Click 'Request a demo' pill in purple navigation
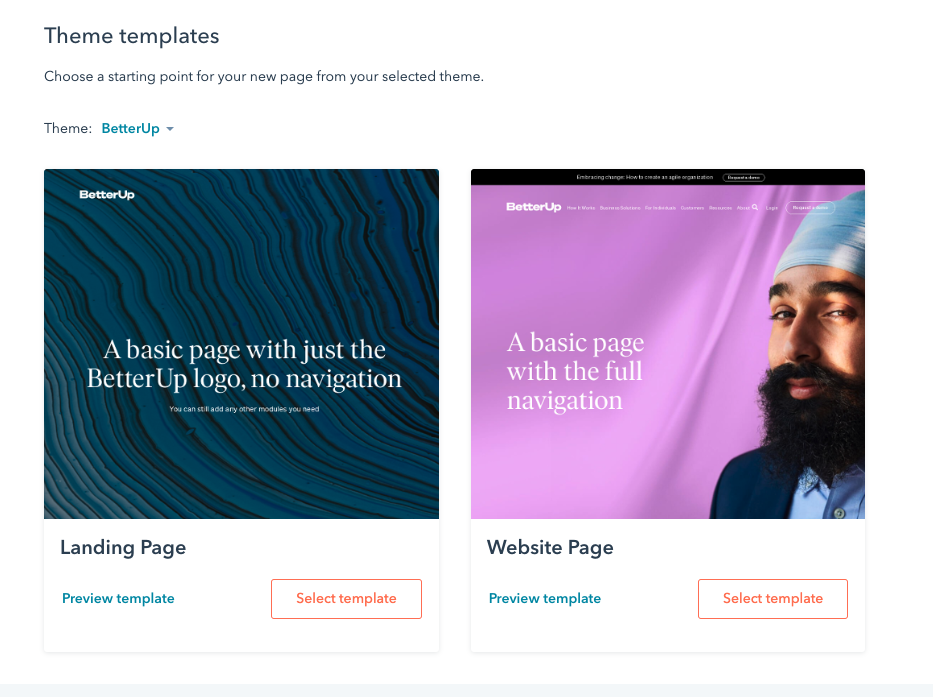Viewport: 933px width, 697px height. 810,208
